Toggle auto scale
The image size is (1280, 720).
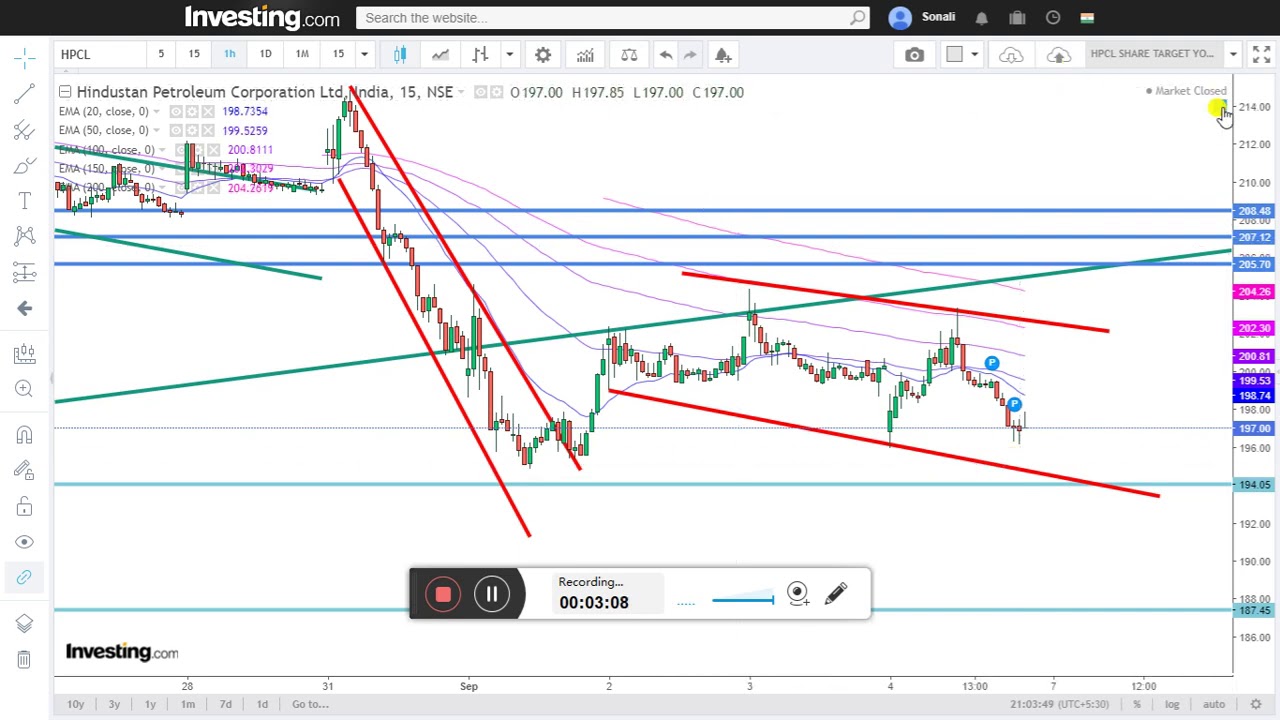(1213, 704)
